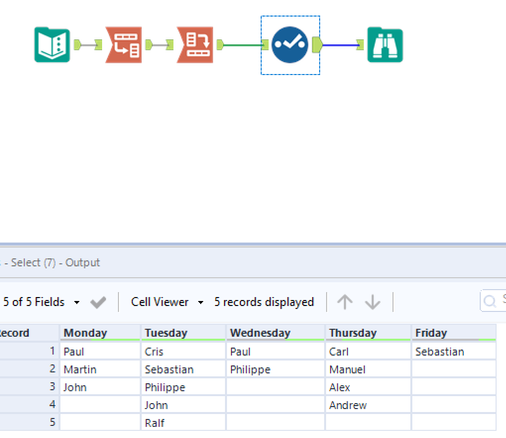Select the blue Select tool
Screen dimensions: 506x438
pyautogui.click(x=290, y=45)
